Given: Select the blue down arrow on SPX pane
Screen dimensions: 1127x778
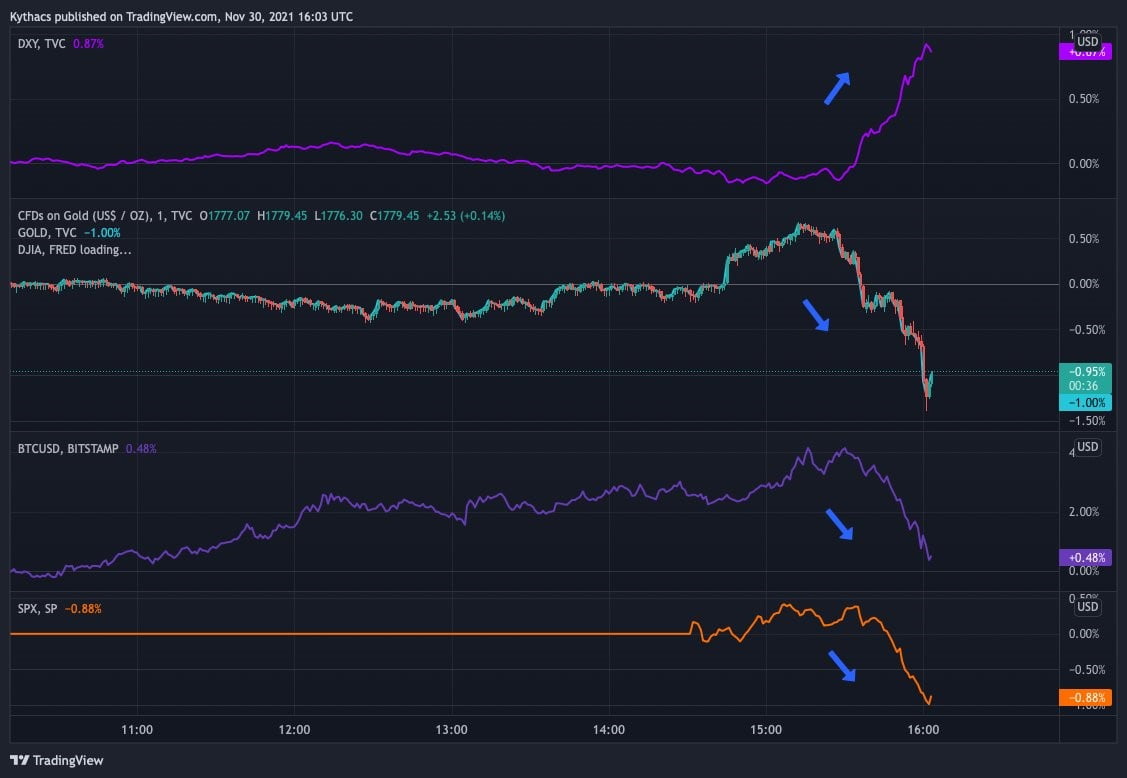Looking at the screenshot, I should (840, 666).
